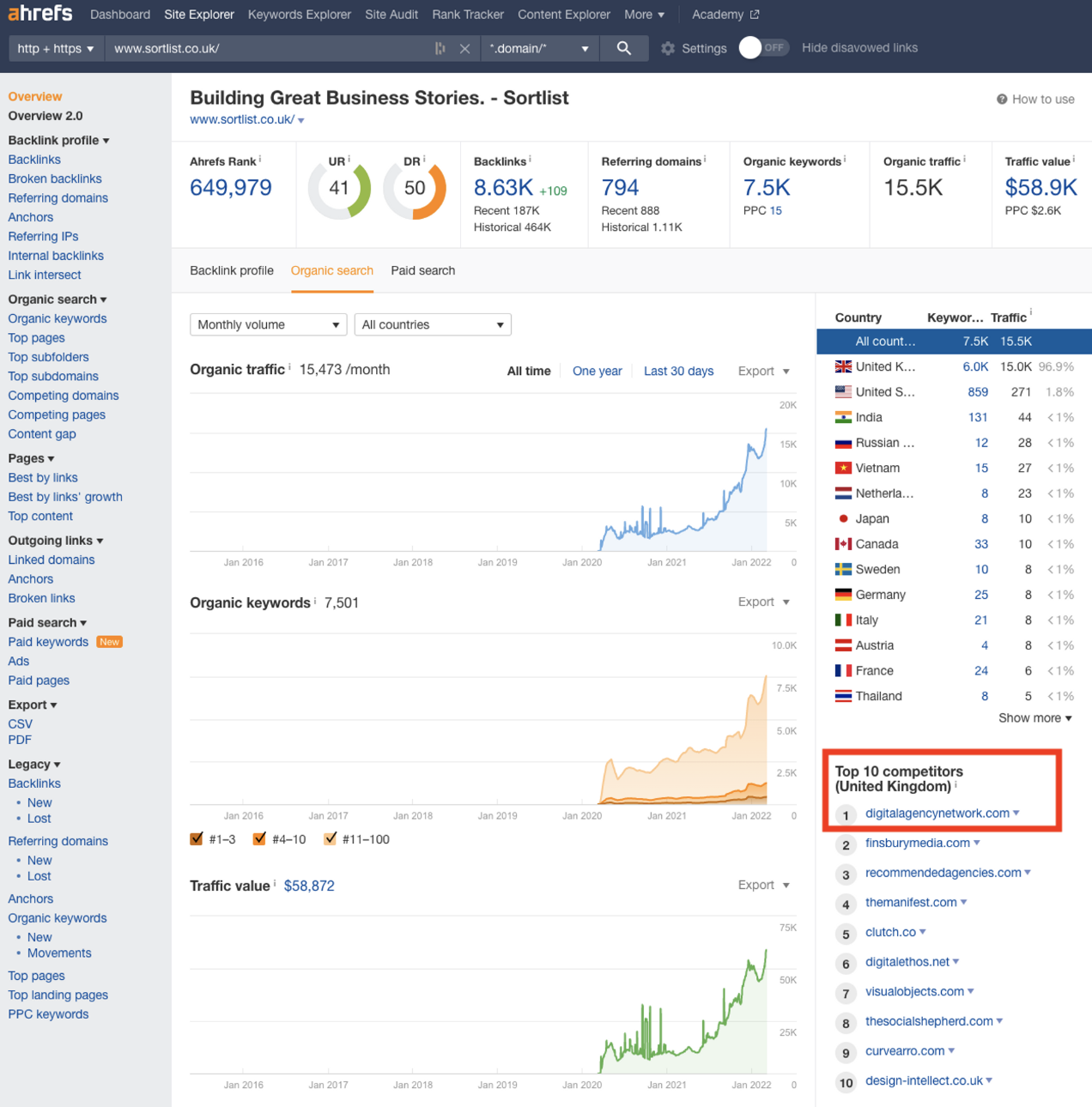Open Keywords Explorer in top navigation
This screenshot has height=1107, width=1092.
coord(300,15)
